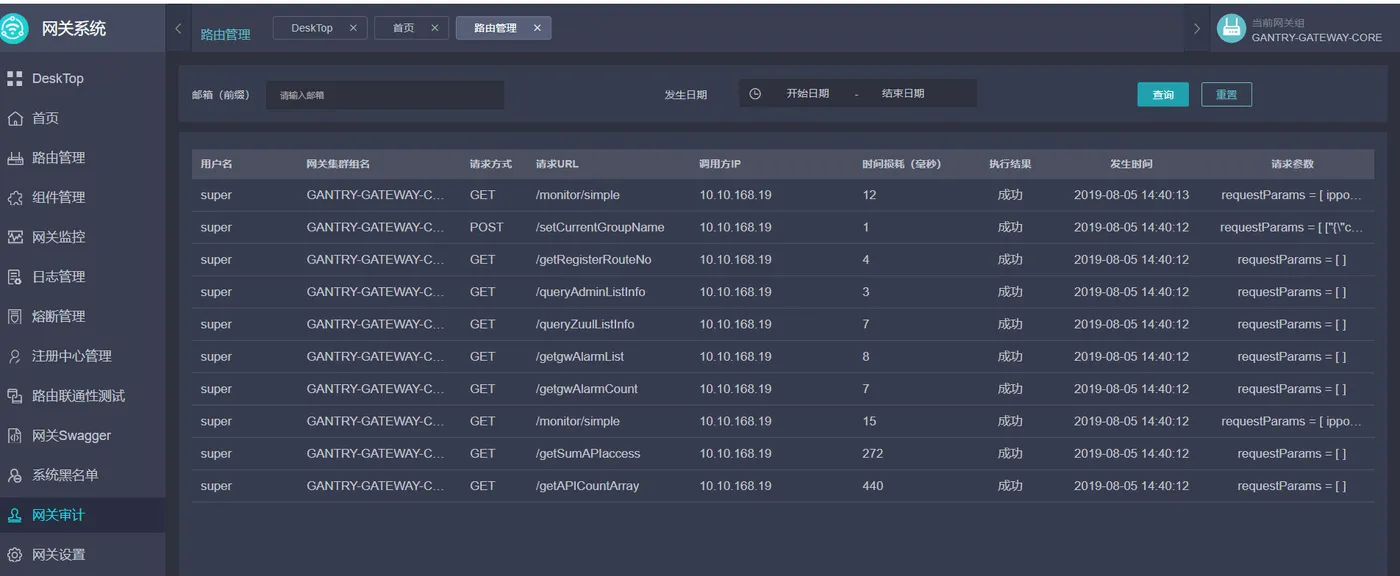
Task: Click the 发生时间 column header
Action: coord(1131,164)
